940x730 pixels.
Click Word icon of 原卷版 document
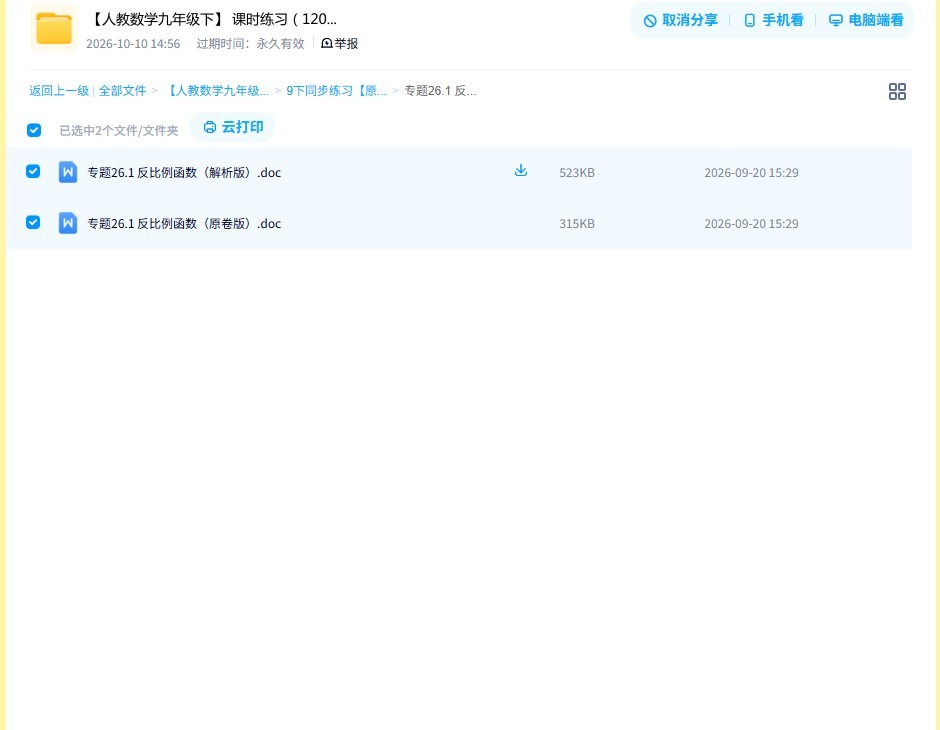click(x=68, y=223)
